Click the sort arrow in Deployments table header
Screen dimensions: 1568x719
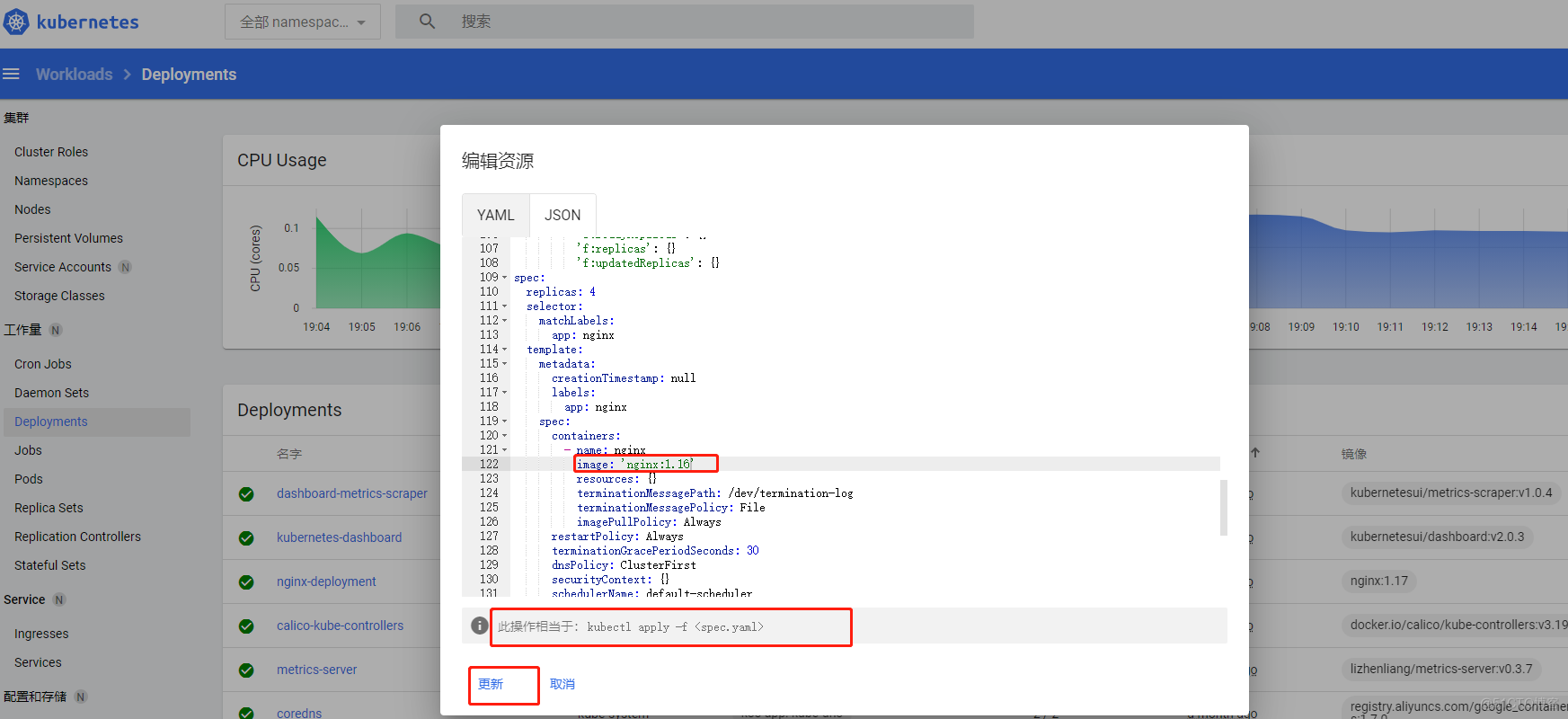pyautogui.click(x=1255, y=453)
